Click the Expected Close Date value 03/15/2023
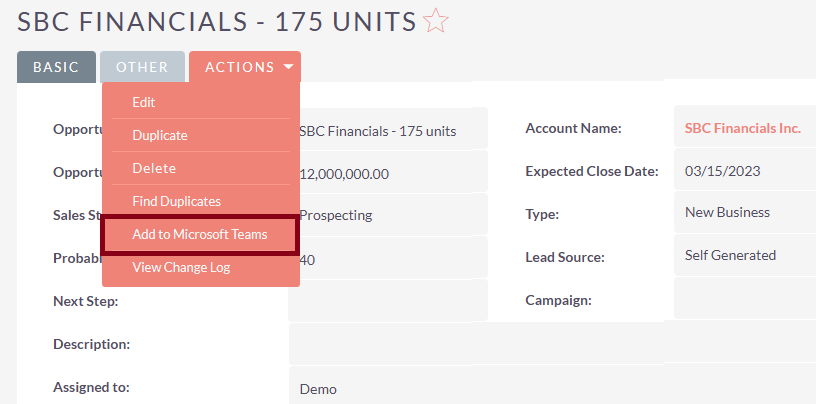Viewport: 816px width, 404px height. (x=722, y=171)
